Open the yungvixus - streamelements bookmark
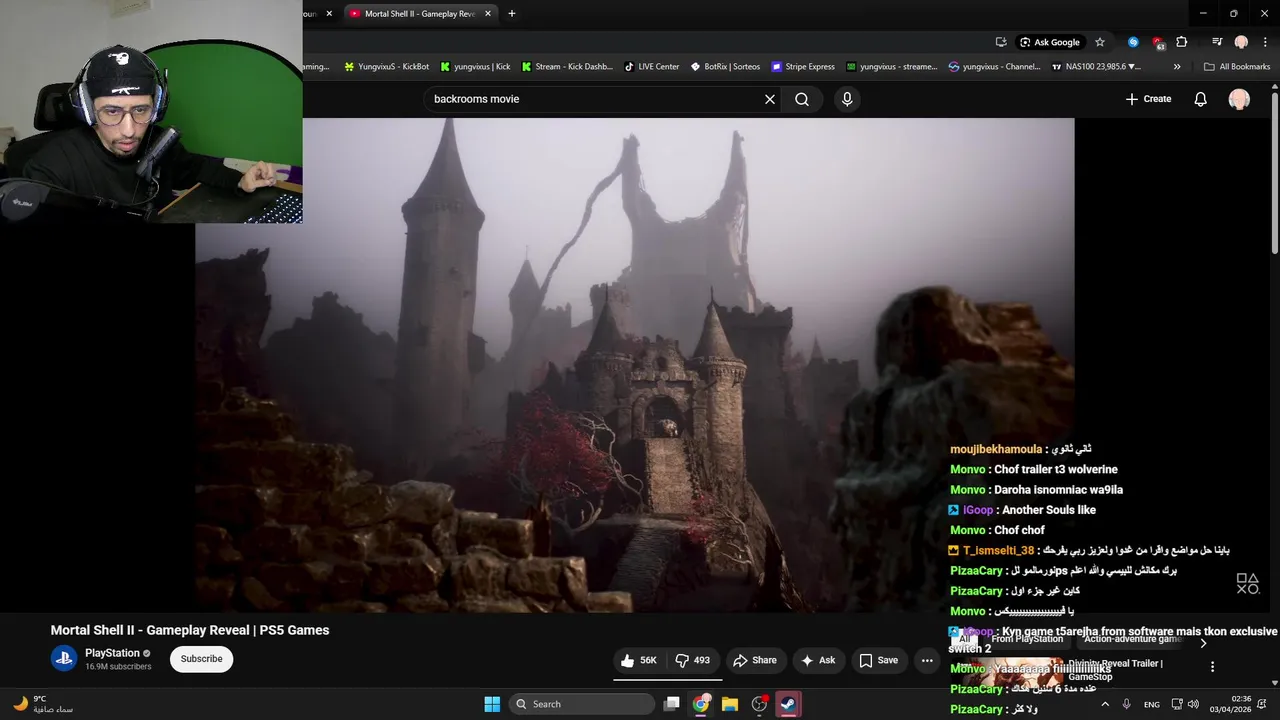The image size is (1280, 720). pyautogui.click(x=892, y=67)
